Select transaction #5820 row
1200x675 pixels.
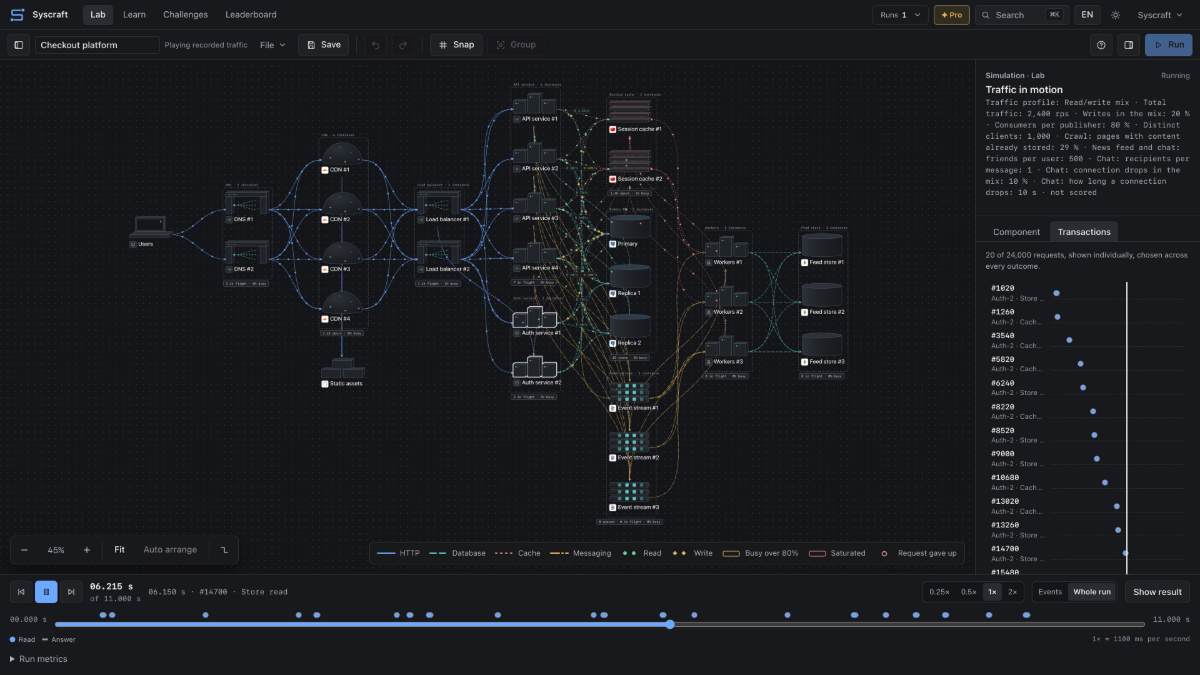tap(1087, 363)
